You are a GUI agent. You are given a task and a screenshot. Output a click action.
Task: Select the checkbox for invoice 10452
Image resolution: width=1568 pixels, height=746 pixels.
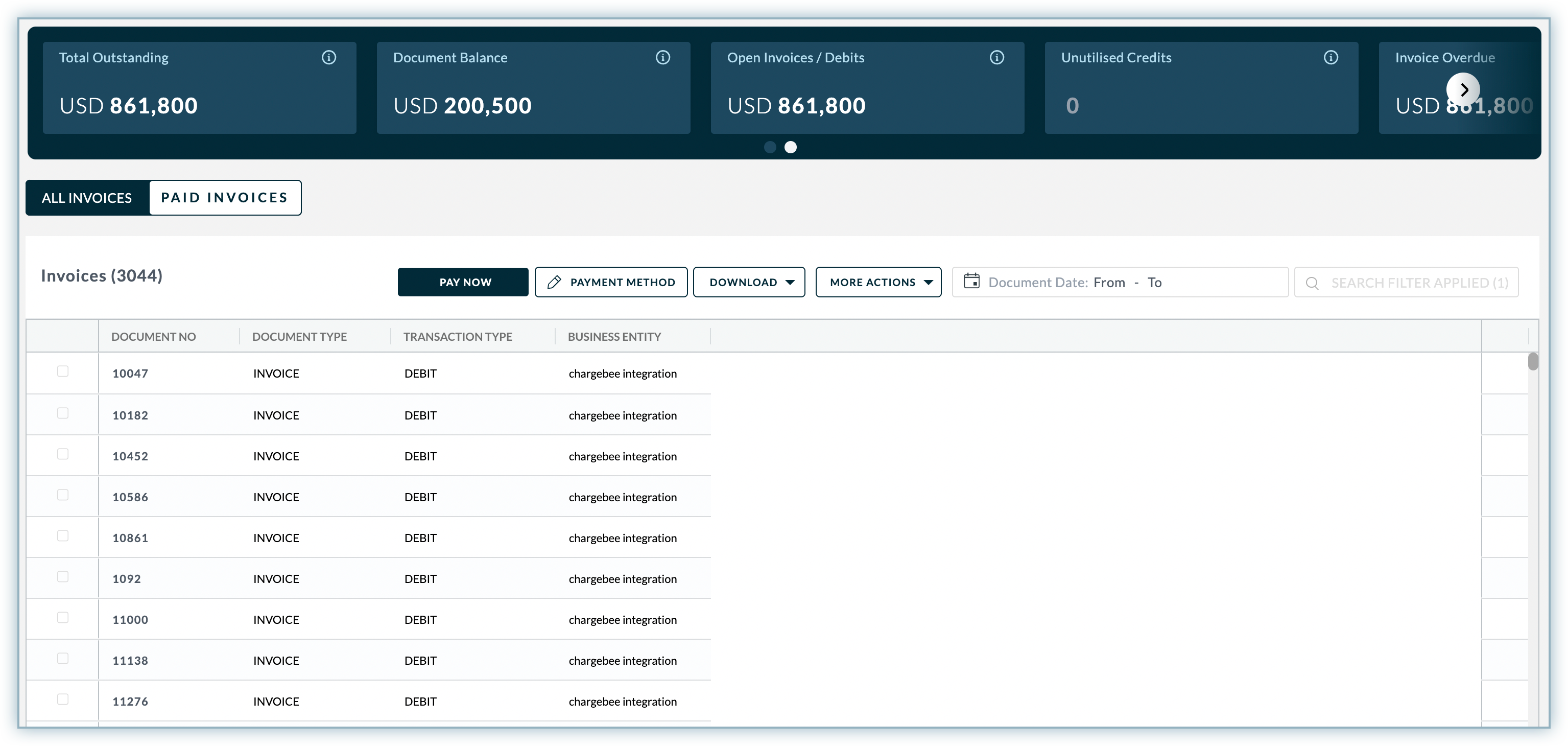click(x=63, y=454)
